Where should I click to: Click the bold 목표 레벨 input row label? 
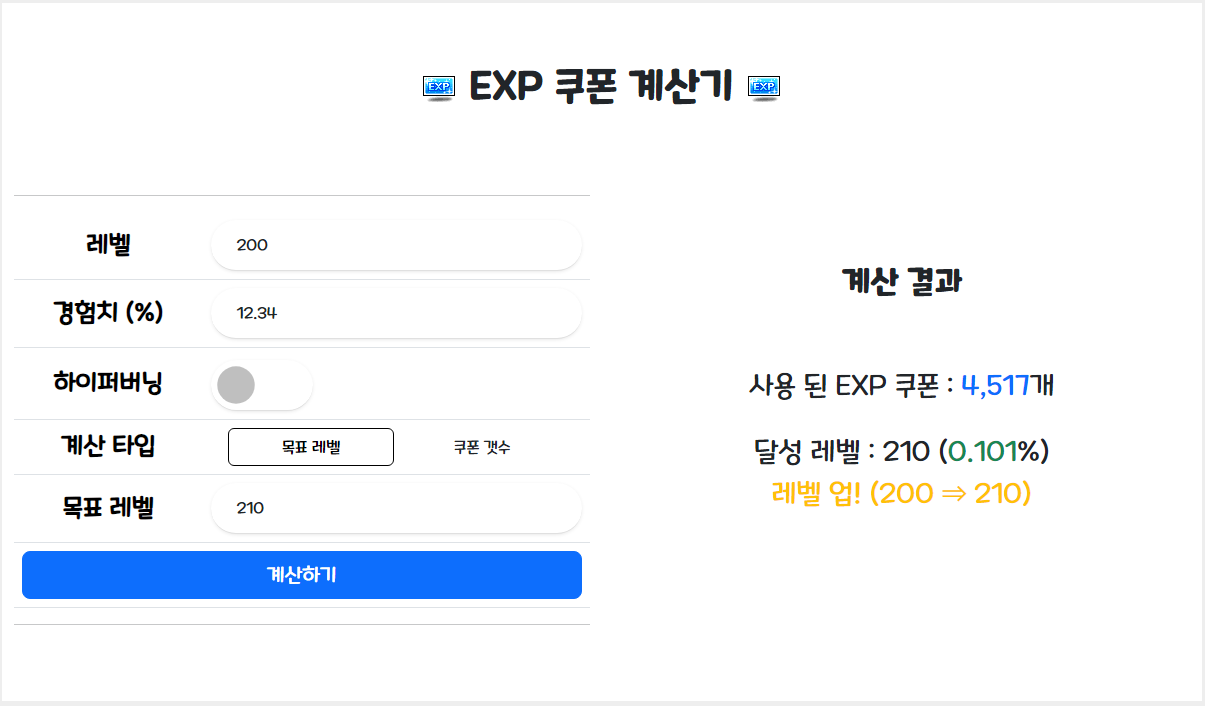pos(108,508)
